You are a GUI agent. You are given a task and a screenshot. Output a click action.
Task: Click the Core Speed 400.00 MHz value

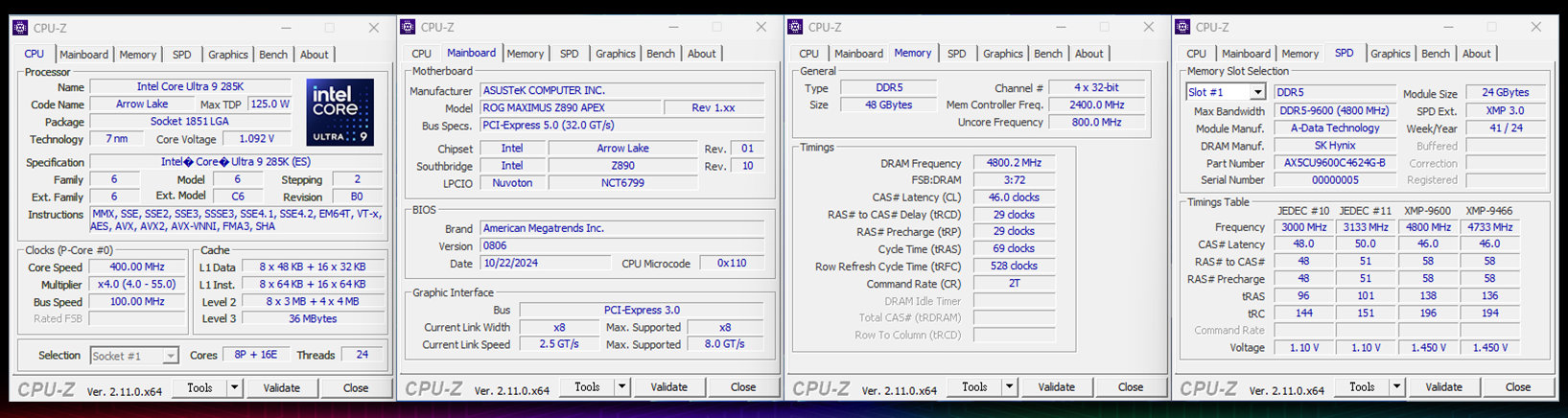[x=136, y=267]
